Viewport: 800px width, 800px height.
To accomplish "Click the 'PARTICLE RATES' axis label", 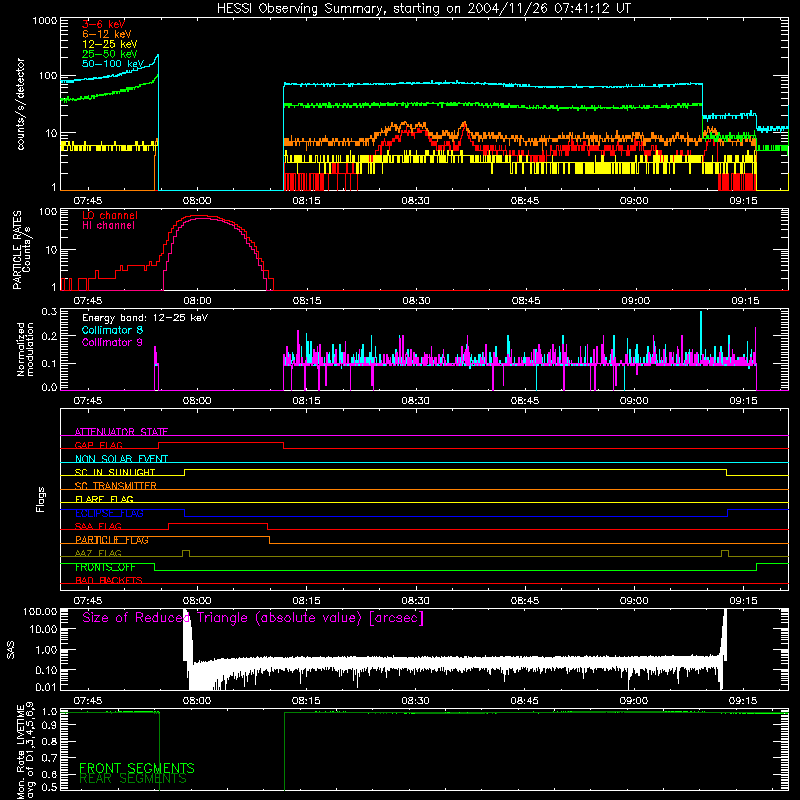I will point(17,250).
